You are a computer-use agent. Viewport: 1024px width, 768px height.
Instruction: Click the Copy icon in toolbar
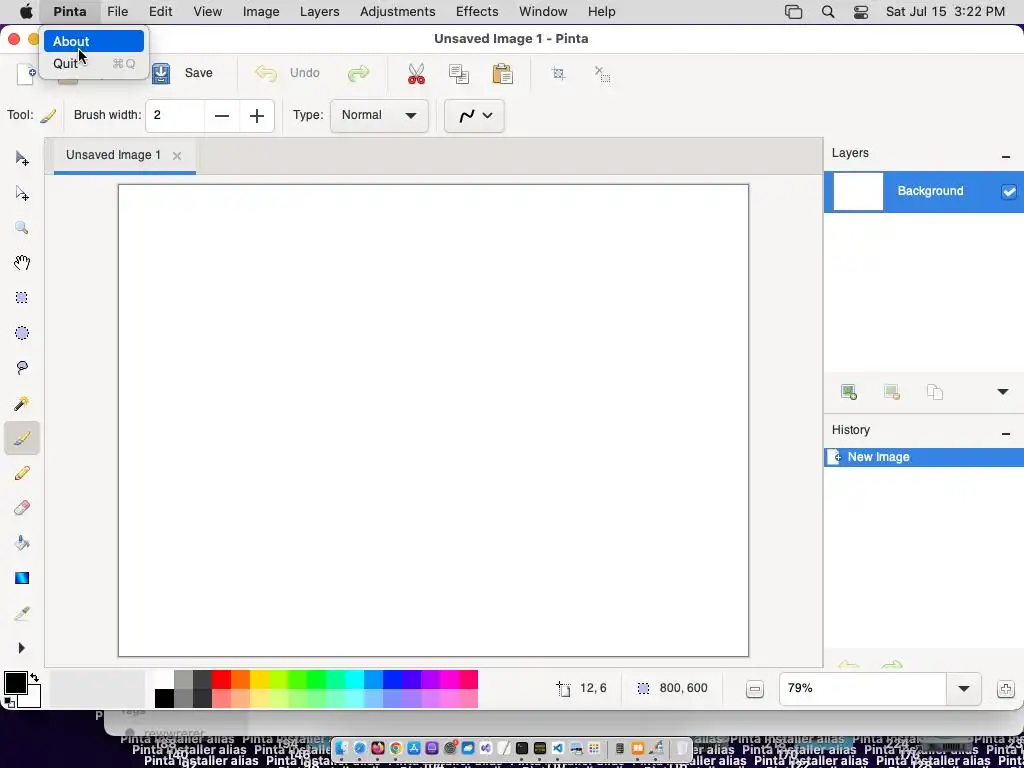click(459, 74)
